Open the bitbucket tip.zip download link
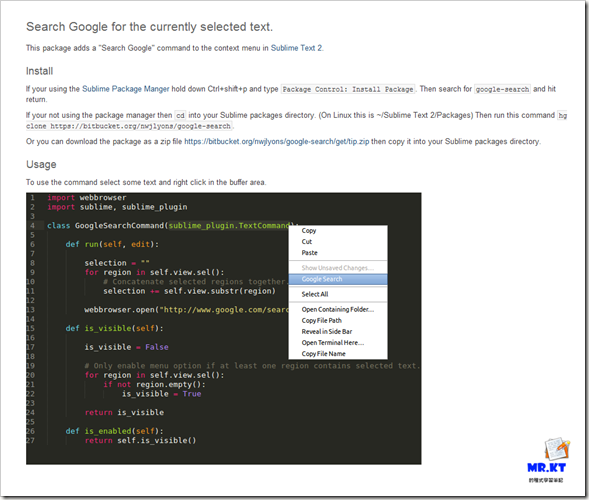Screen dimensions: 589x500 [276, 142]
